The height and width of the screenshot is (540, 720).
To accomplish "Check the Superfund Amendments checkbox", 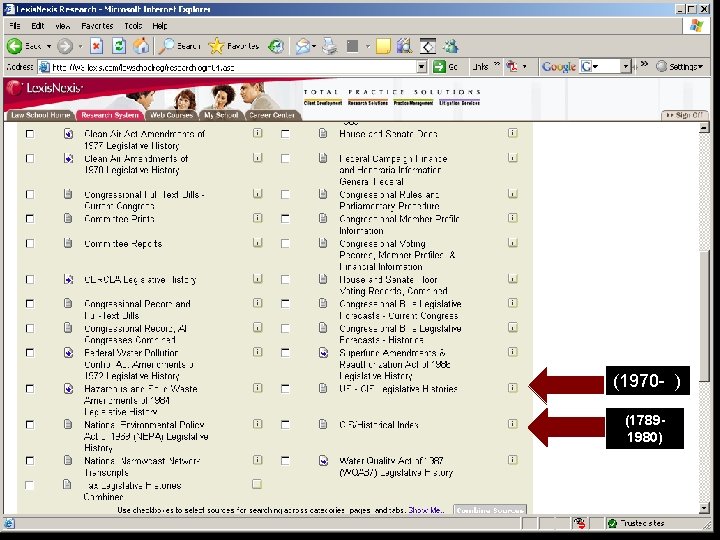I will click(x=285, y=353).
